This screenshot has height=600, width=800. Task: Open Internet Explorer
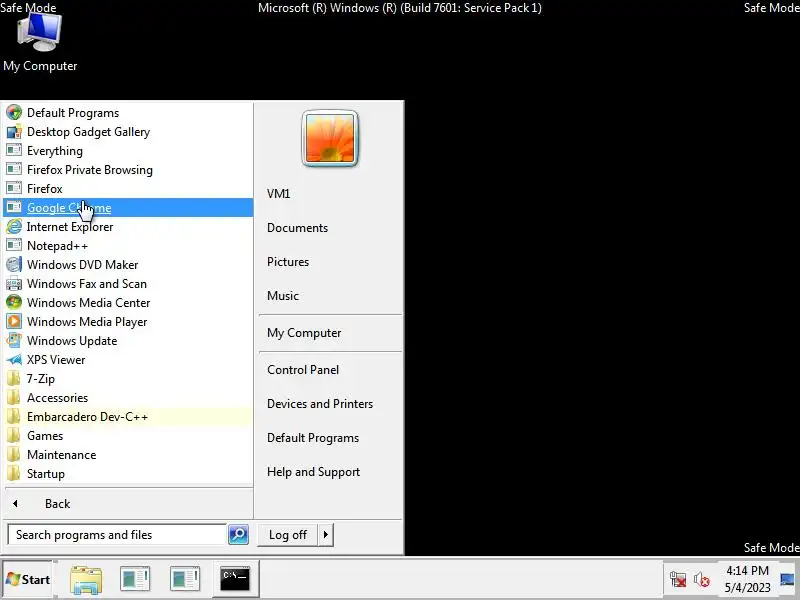(128, 227)
